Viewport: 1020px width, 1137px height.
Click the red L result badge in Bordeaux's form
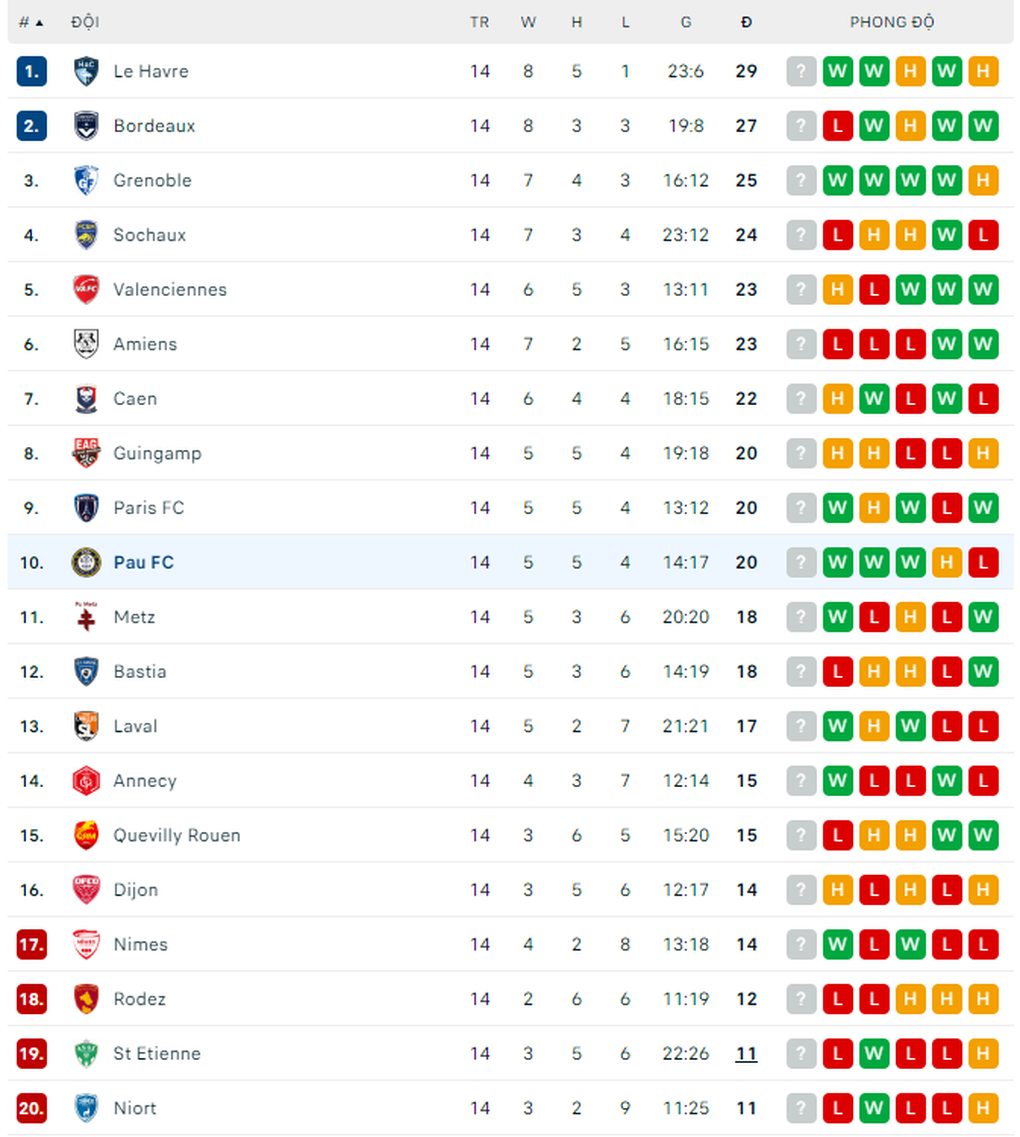(x=837, y=126)
